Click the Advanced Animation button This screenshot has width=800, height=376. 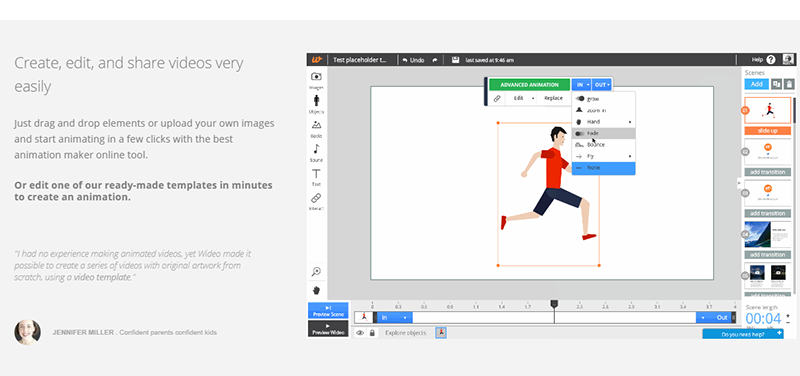(x=529, y=85)
